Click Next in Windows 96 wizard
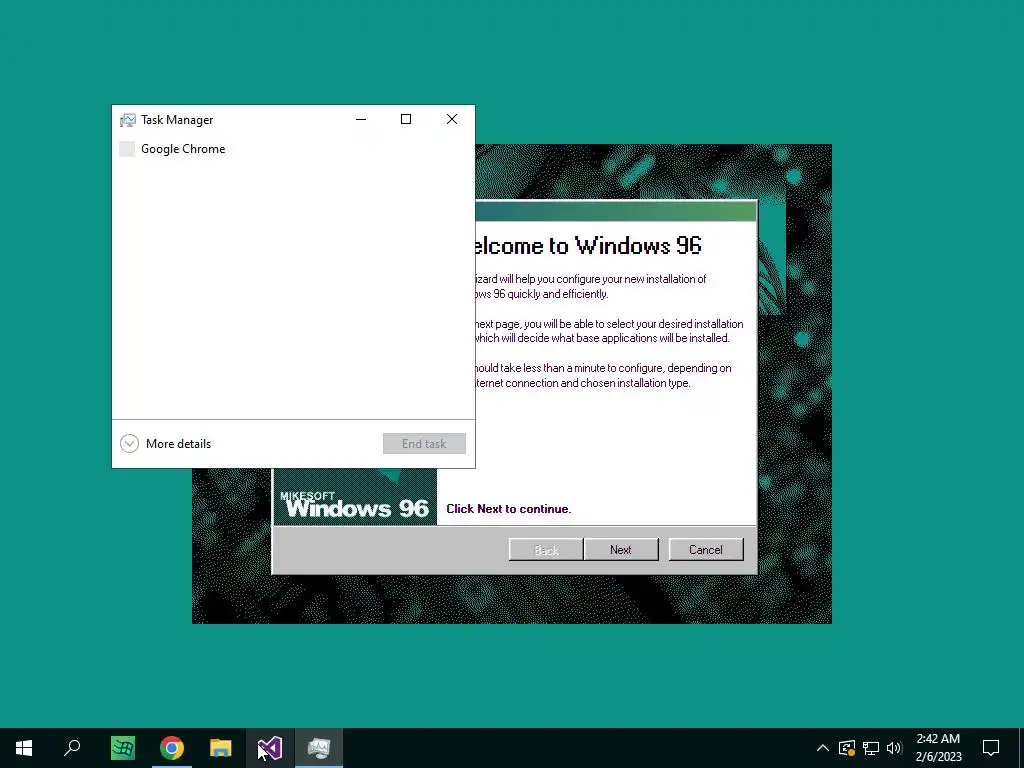Image resolution: width=1024 pixels, height=768 pixels. [621, 550]
